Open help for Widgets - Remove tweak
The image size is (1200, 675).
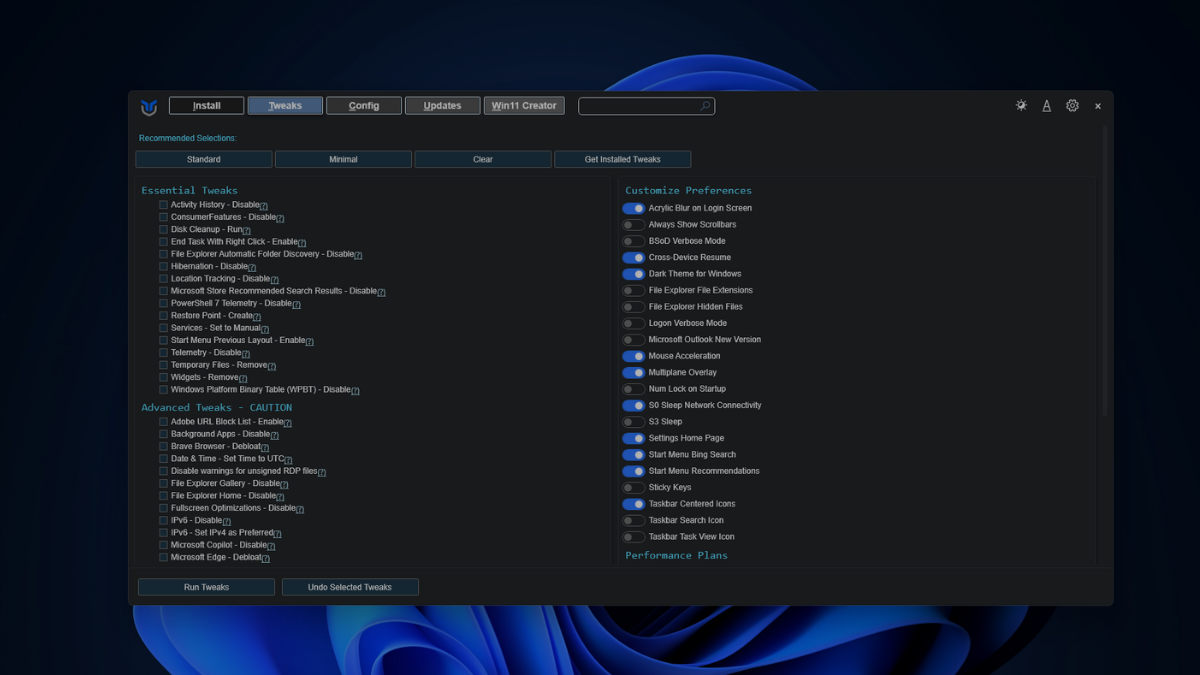click(243, 378)
